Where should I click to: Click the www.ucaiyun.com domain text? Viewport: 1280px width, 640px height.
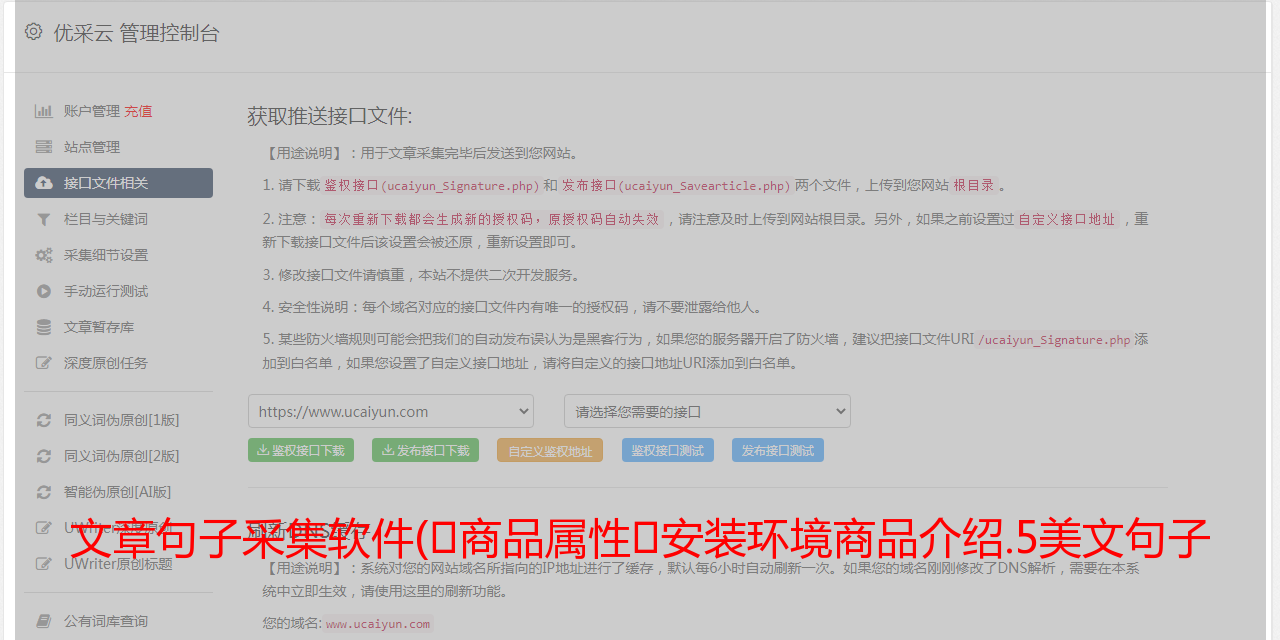coord(378,624)
